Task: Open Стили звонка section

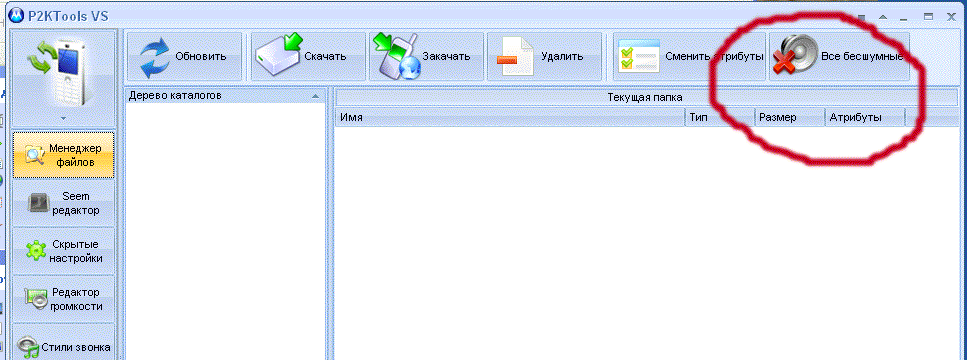Action: pyautogui.click(x=64, y=343)
